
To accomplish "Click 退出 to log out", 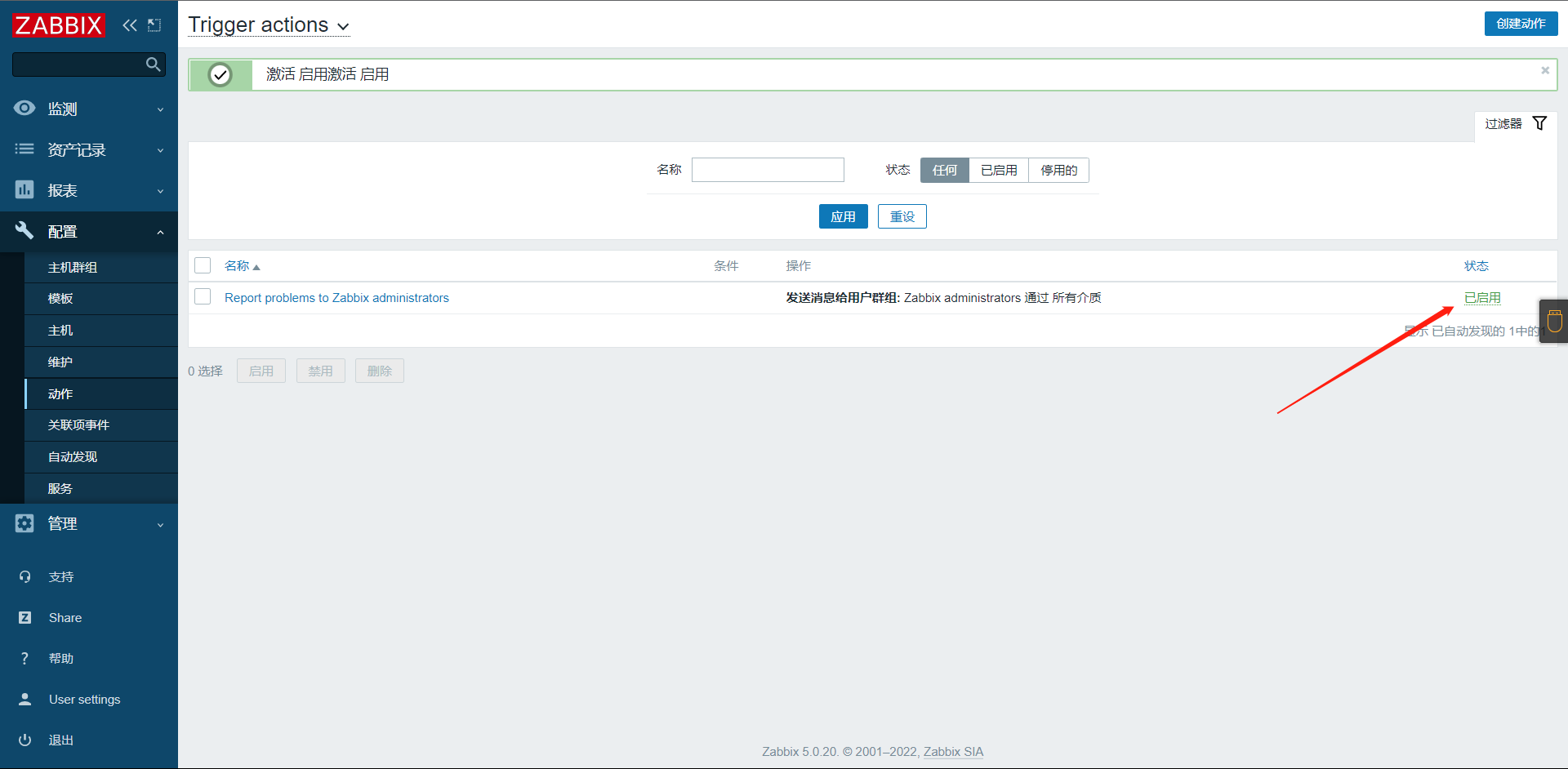I will (x=61, y=740).
